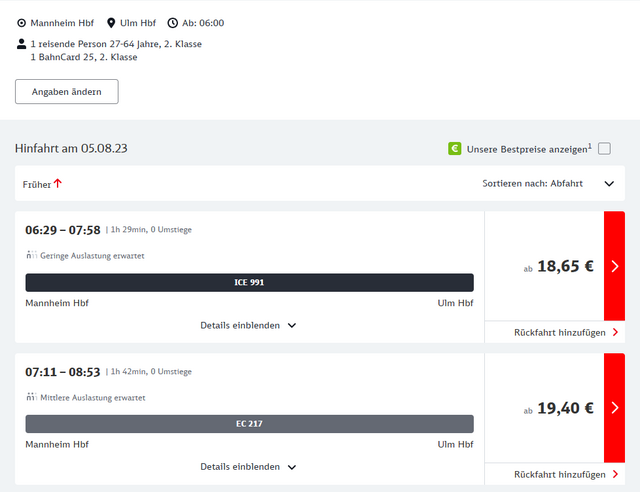Click occupancy icon for Geringe Auslastung

(x=31, y=255)
